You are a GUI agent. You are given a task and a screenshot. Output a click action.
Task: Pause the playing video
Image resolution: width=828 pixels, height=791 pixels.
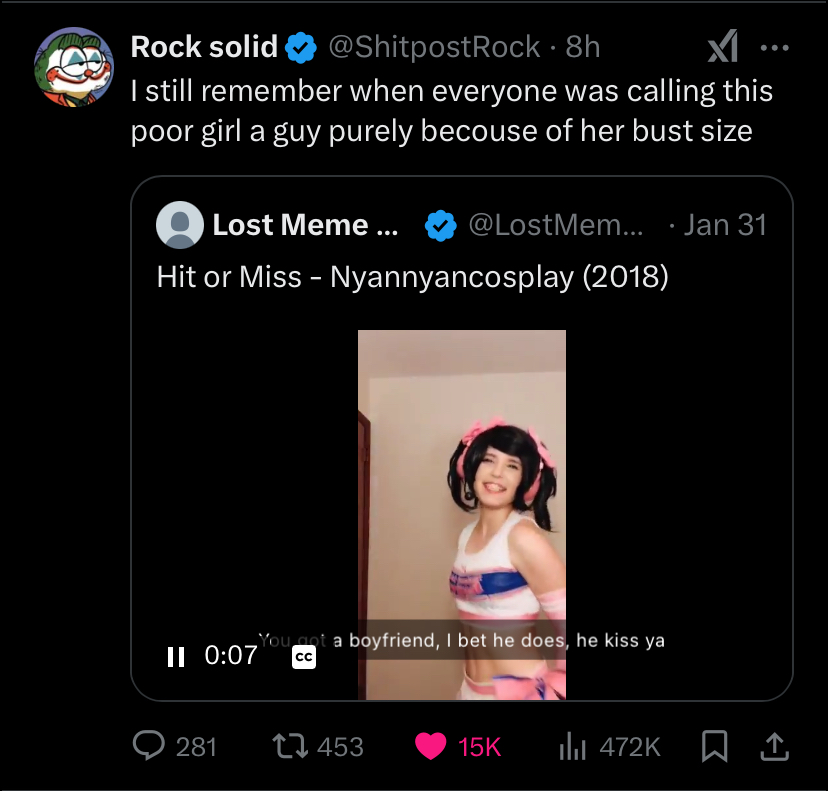click(176, 656)
